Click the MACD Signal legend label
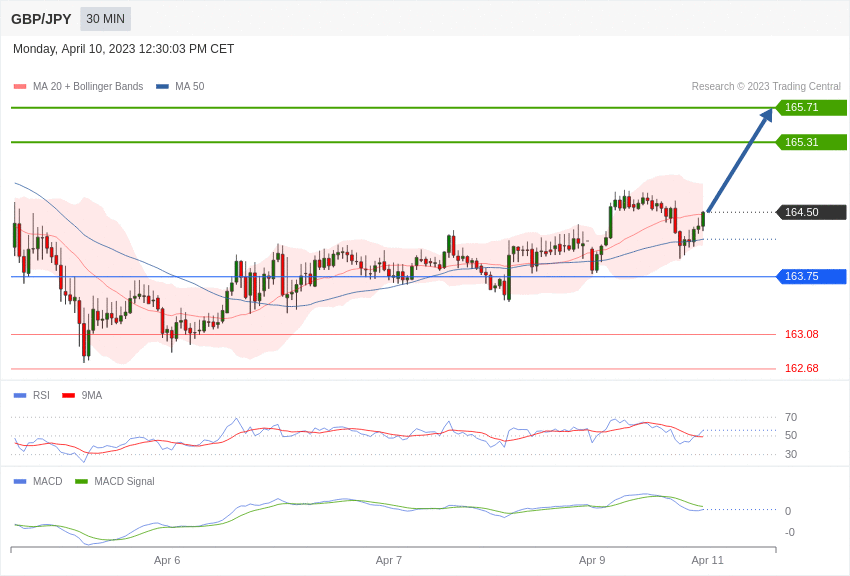850x576 pixels. pos(124,481)
